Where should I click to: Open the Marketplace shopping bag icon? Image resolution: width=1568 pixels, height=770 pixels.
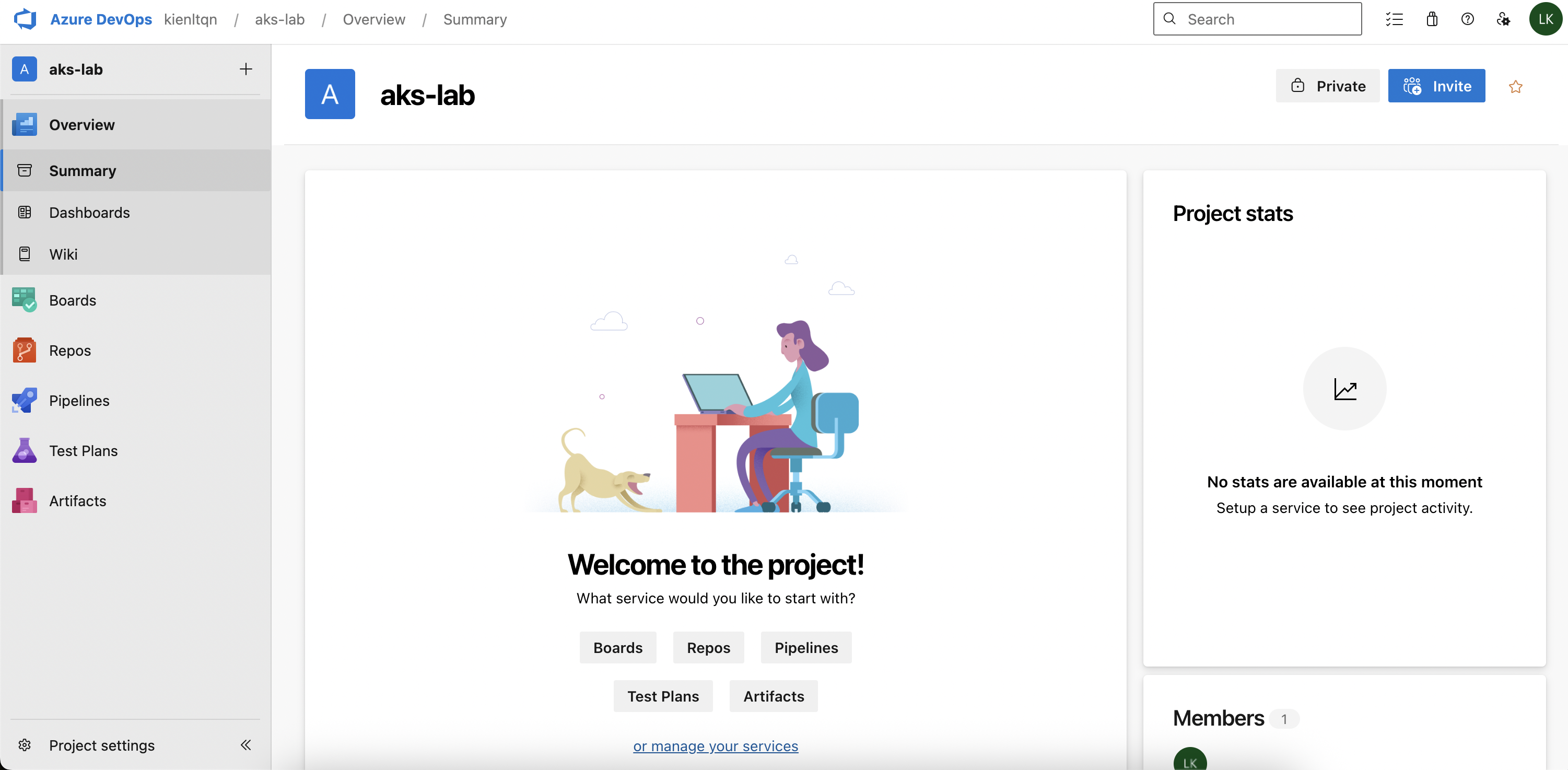coord(1432,19)
